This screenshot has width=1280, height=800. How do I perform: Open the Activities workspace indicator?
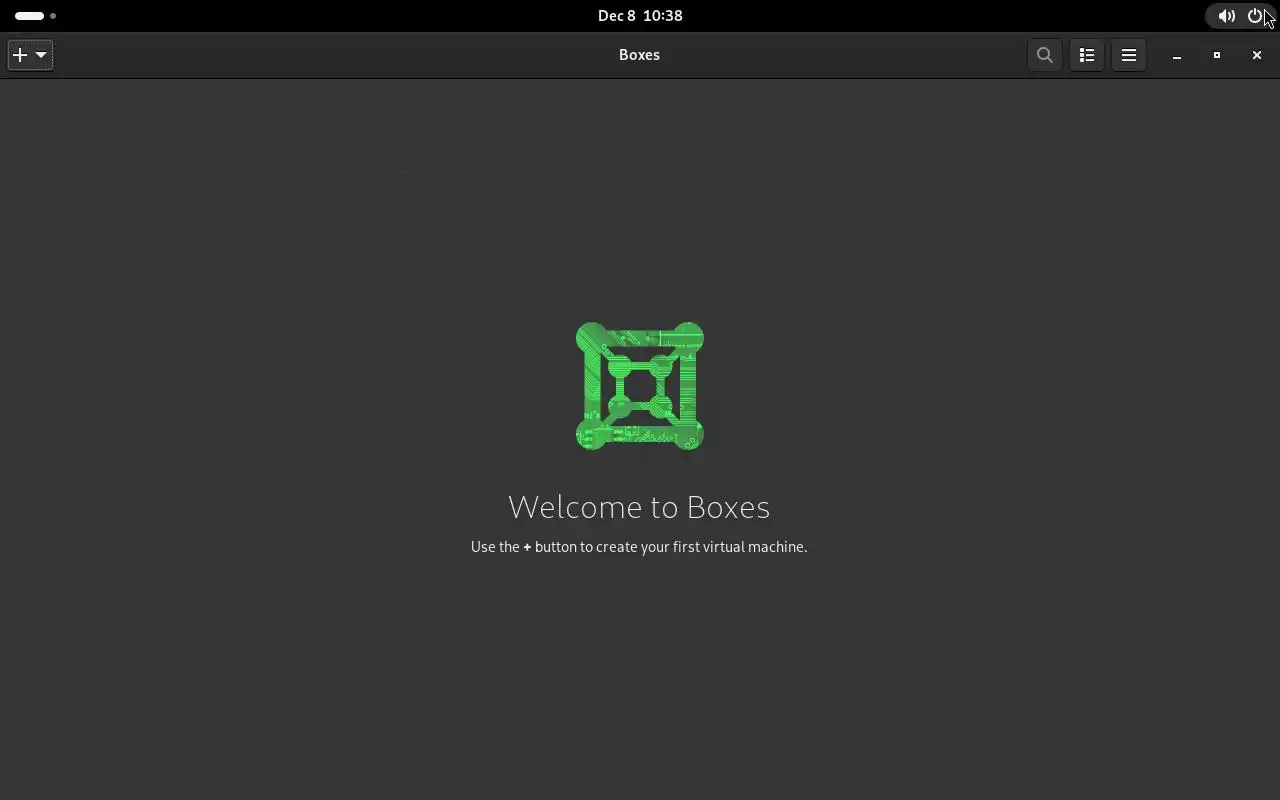[x=35, y=16]
